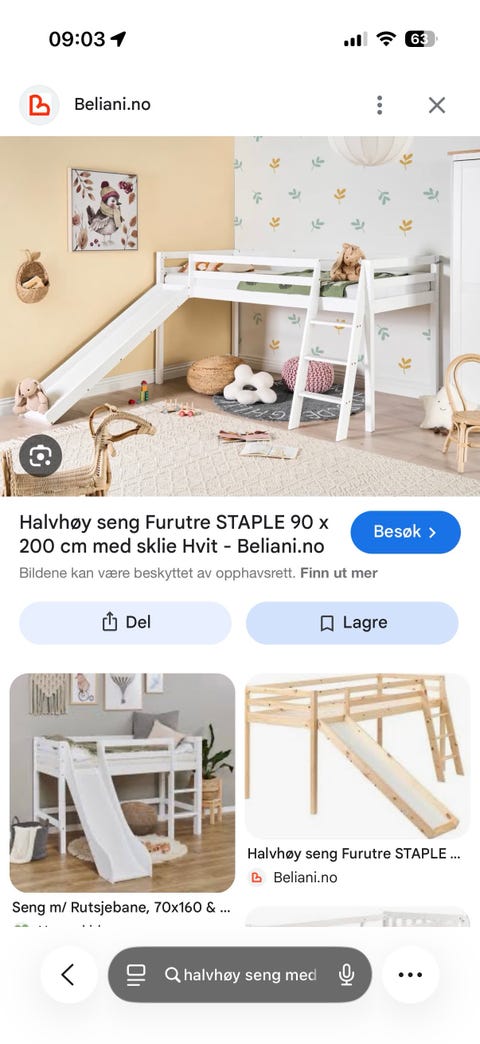Tap the halvhøy seng med search field
This screenshot has height=1044, width=480.
tap(250, 975)
